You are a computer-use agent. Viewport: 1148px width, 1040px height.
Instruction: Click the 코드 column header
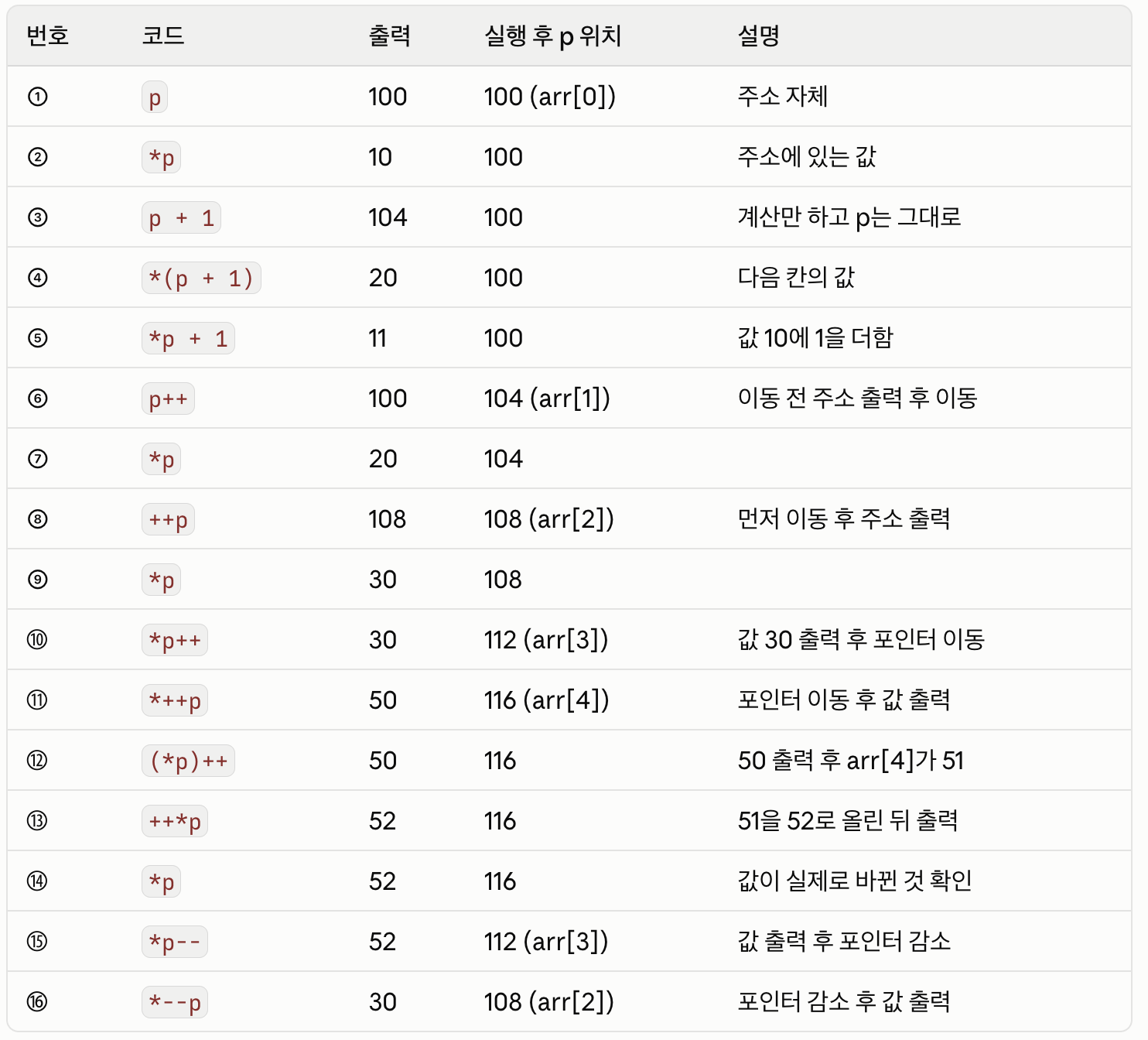pyautogui.click(x=163, y=36)
